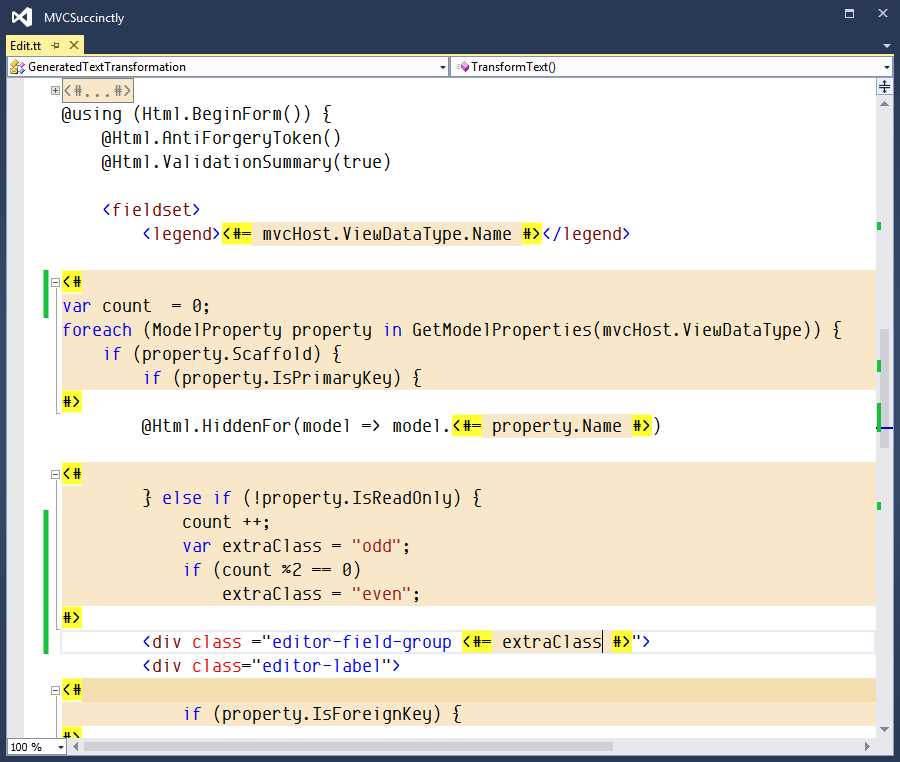
Task: Click the GeneratedTextTransformation class icon
Action: [x=17, y=67]
